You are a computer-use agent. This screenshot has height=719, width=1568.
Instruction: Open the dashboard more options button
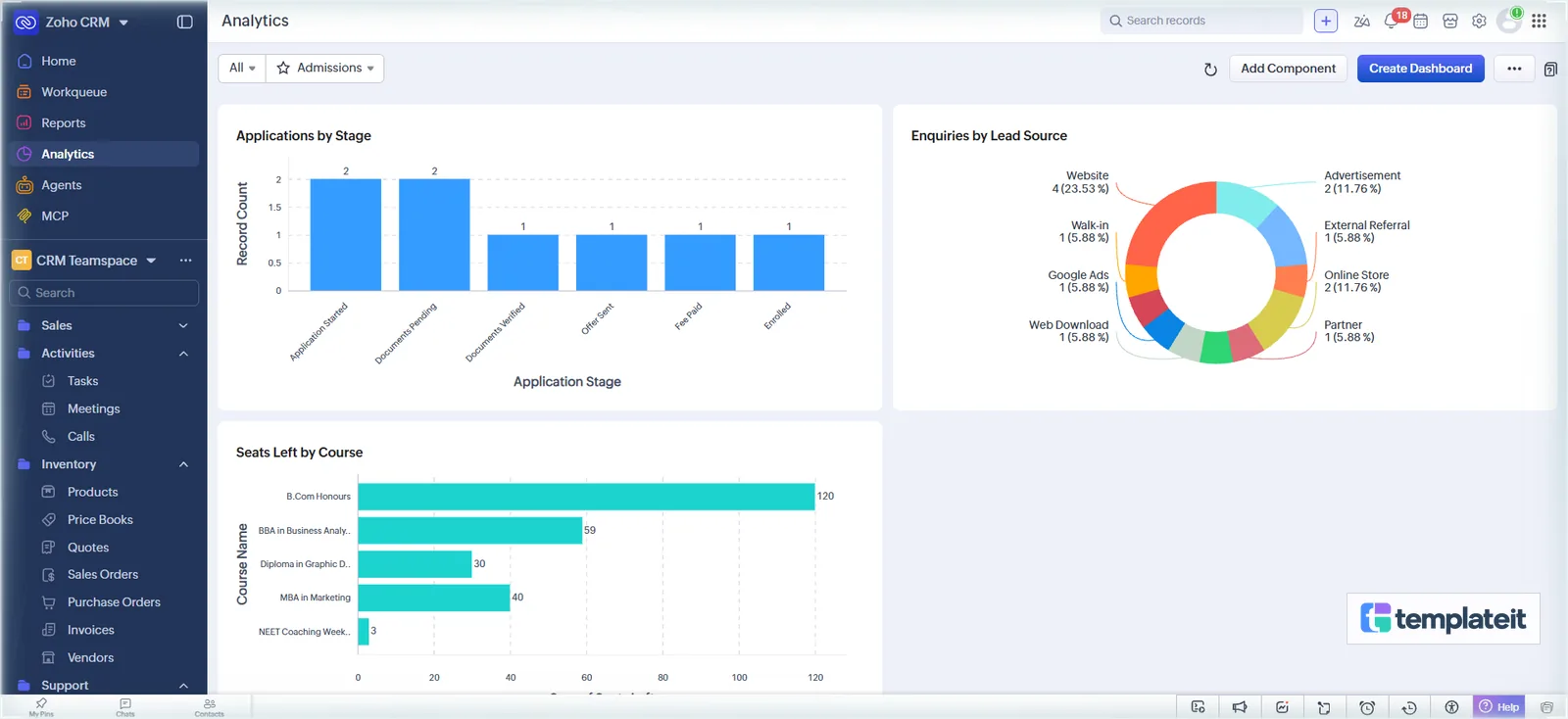tap(1514, 69)
